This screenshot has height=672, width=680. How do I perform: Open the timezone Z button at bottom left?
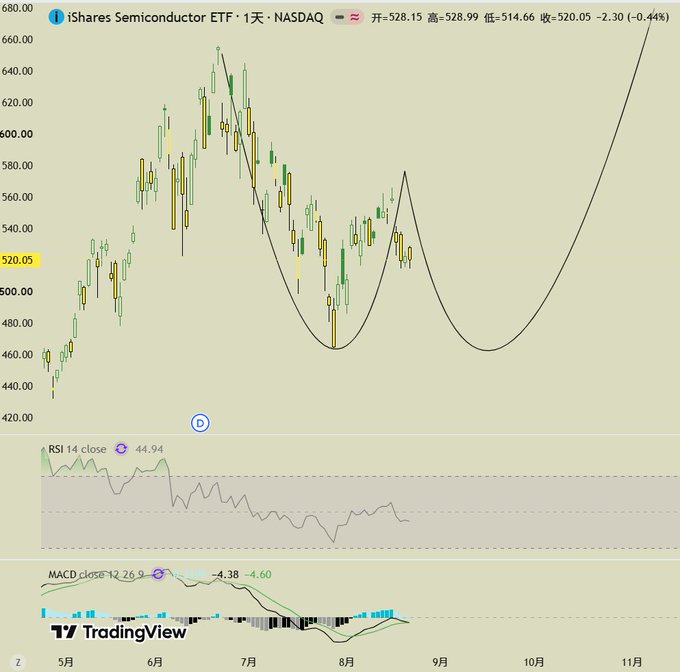[18, 662]
